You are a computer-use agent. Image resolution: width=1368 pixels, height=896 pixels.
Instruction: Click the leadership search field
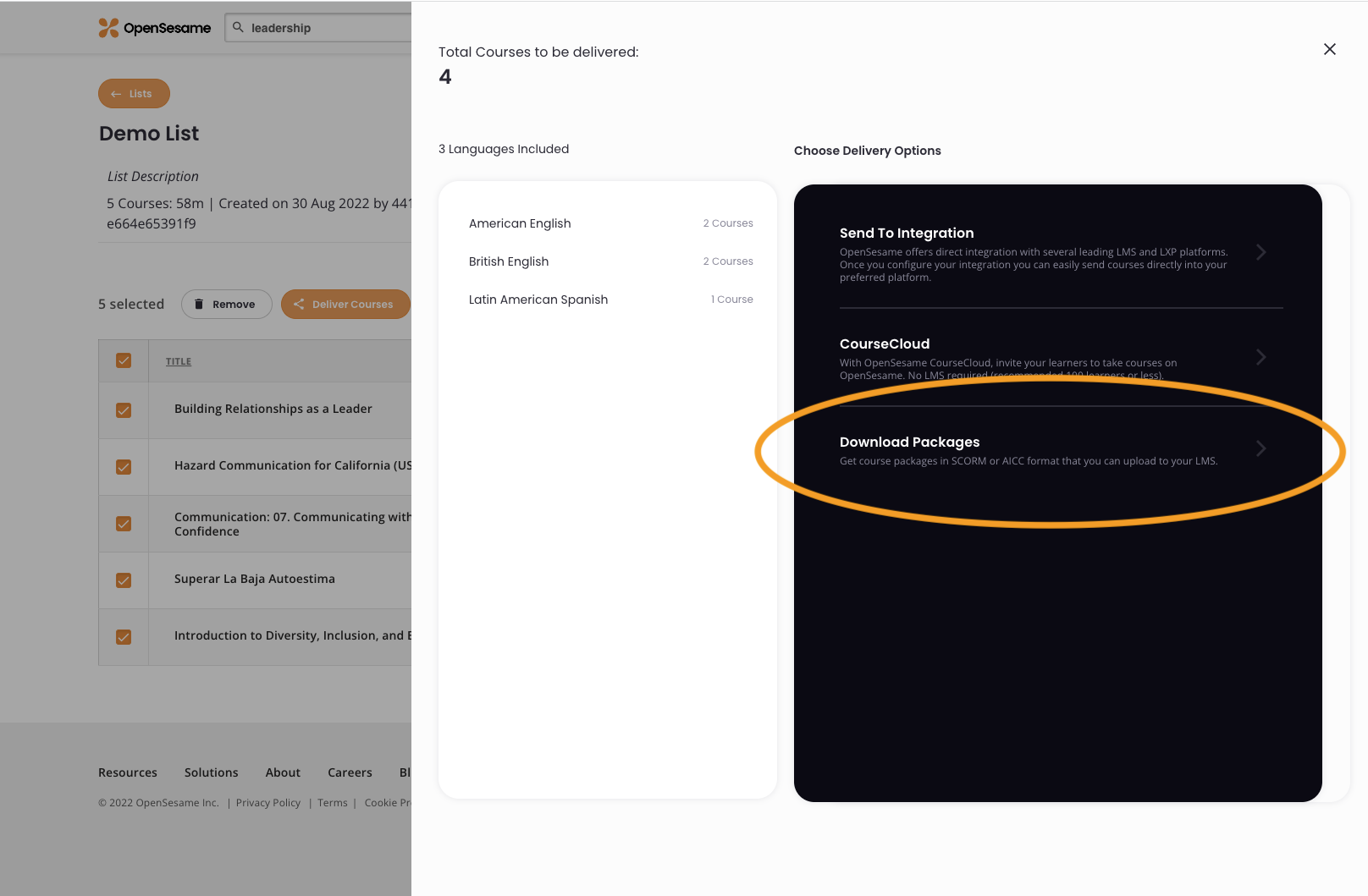[318, 27]
